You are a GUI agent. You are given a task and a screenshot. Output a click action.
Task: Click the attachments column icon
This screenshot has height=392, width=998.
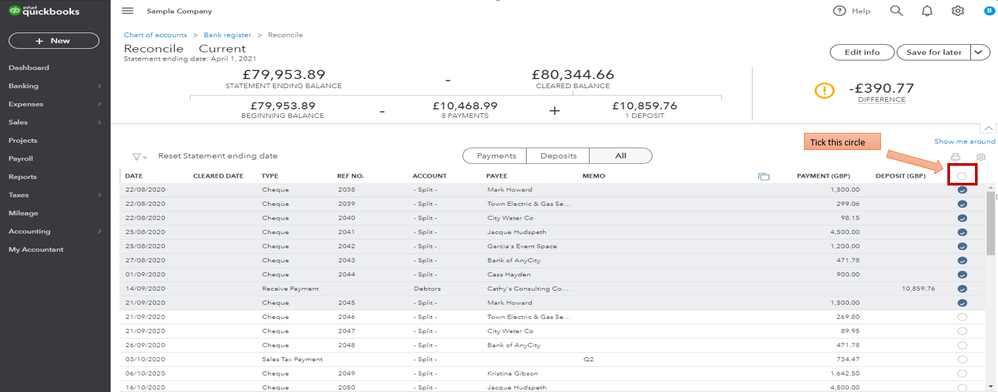click(764, 176)
